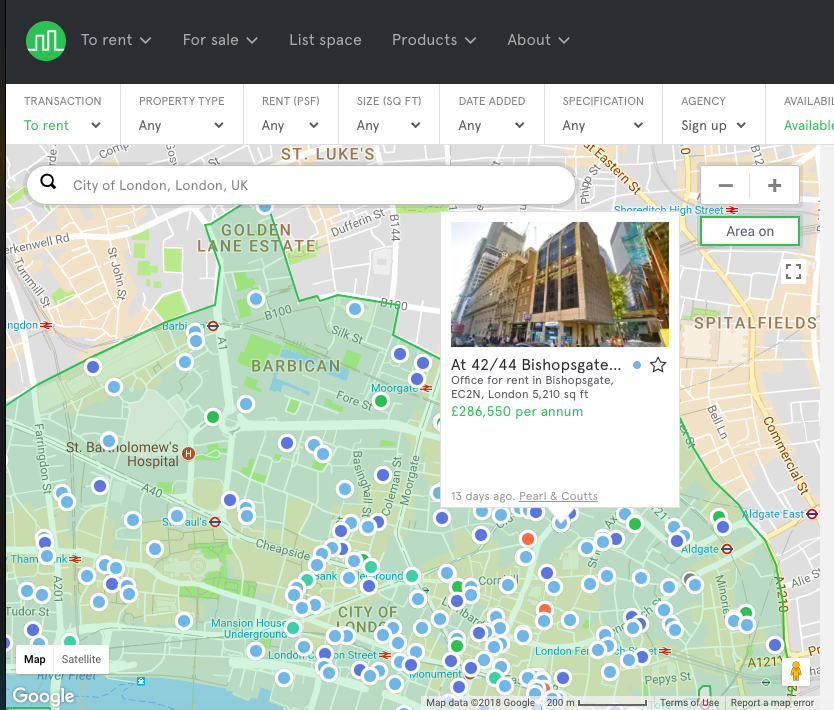The width and height of the screenshot is (834, 710).
Task: Switch map to Satellite view
Action: [81, 659]
